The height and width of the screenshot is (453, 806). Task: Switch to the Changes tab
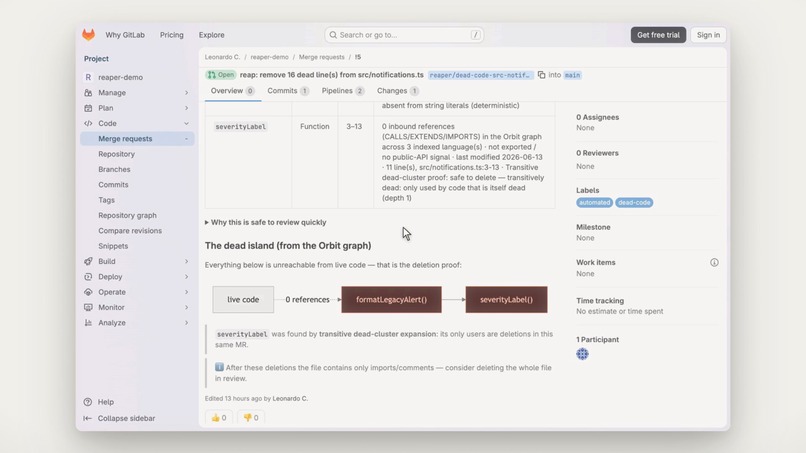point(397,91)
